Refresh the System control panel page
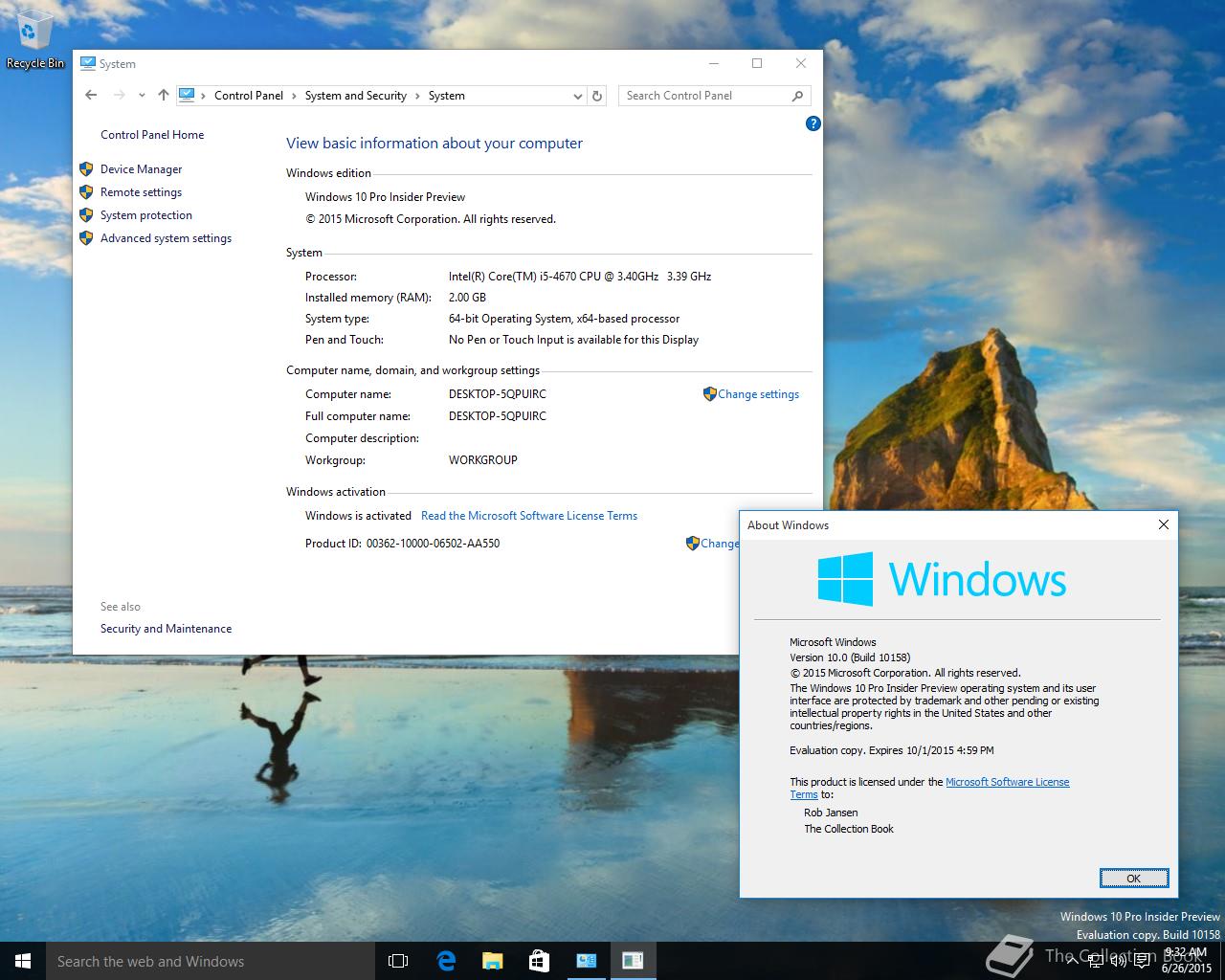This screenshot has height=980, width=1225. coord(597,96)
